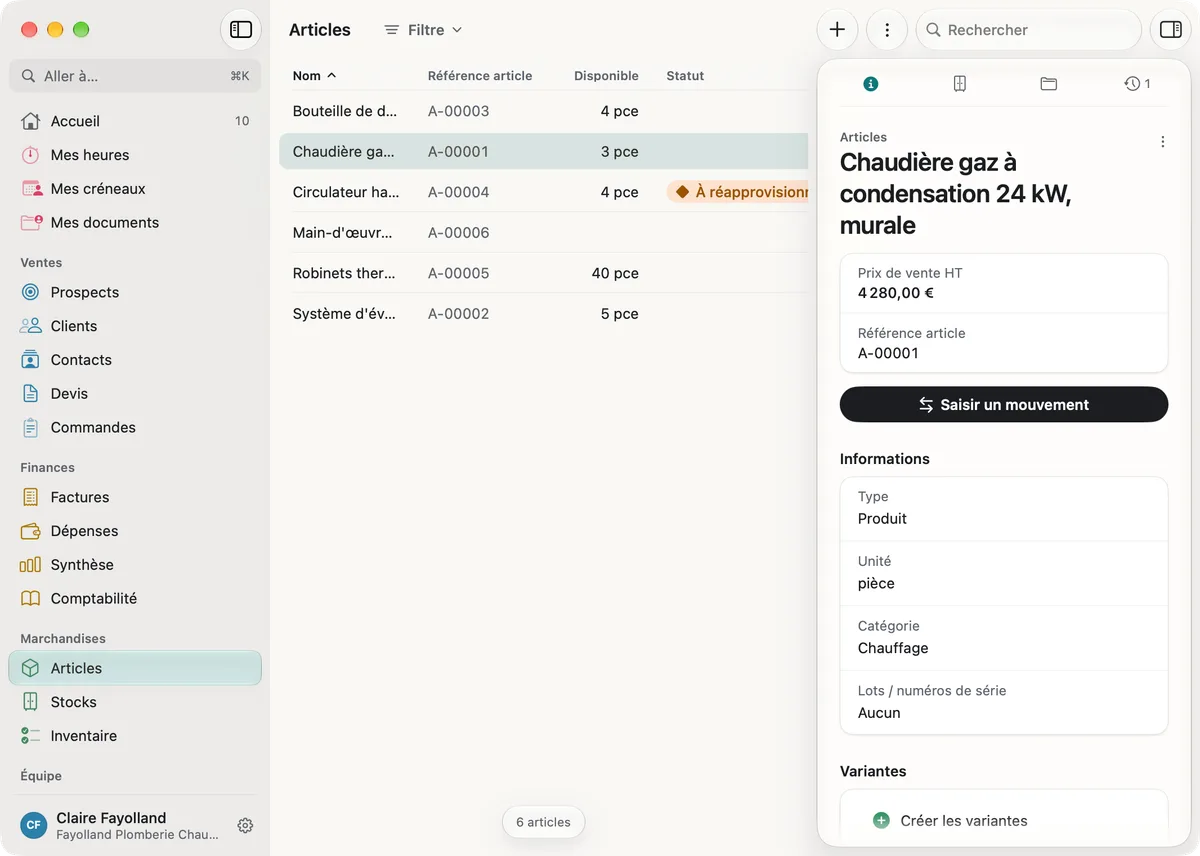Click the Comptabilité book icon
The image size is (1200, 856).
pyautogui.click(x=31, y=598)
